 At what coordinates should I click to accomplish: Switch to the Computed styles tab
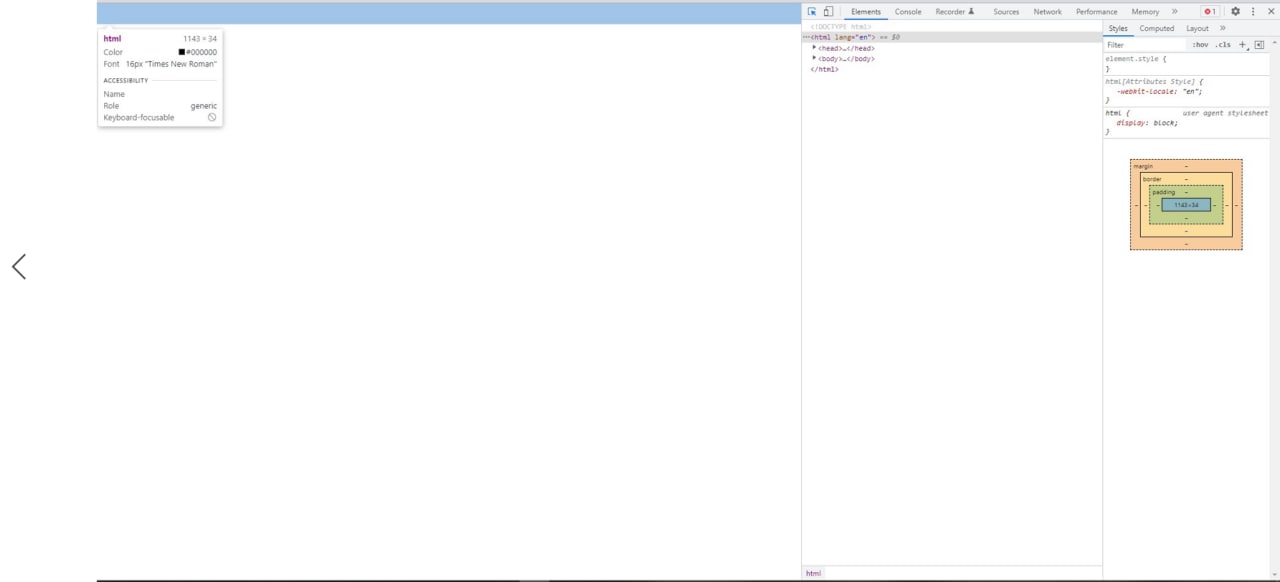pos(1157,28)
